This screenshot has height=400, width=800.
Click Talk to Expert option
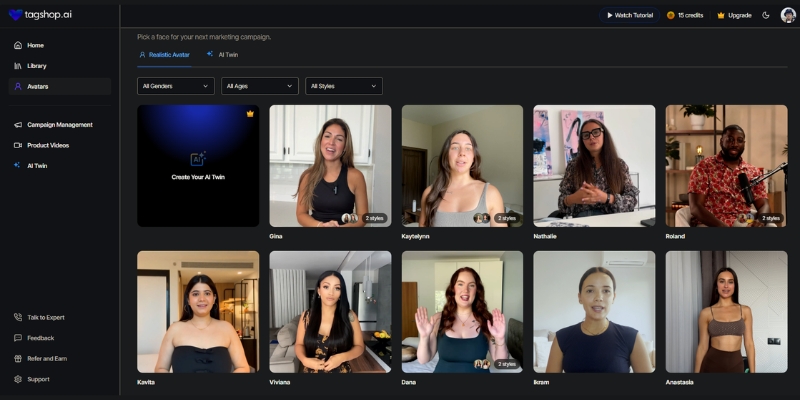[45, 317]
